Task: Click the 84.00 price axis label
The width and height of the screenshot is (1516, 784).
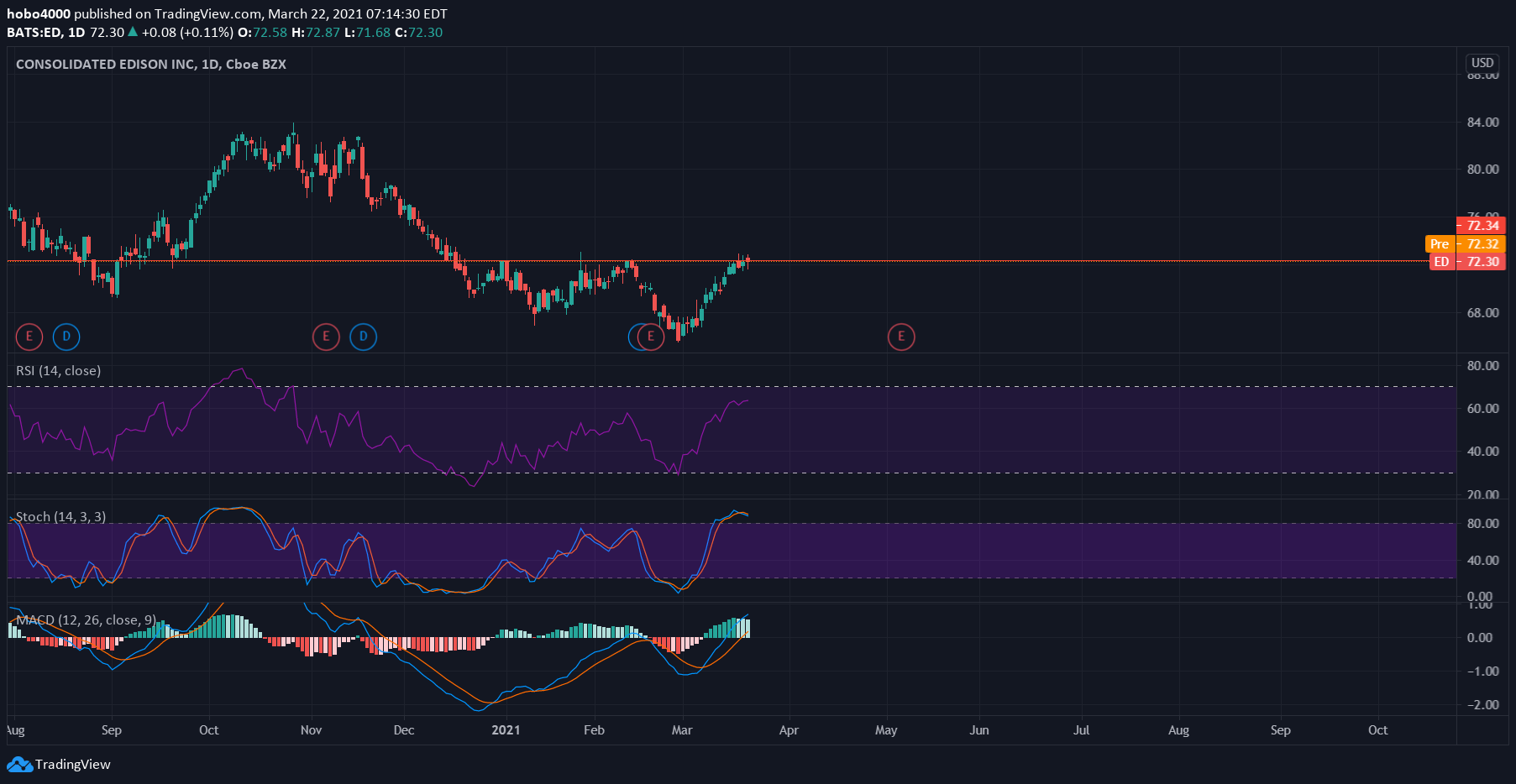Action: (1482, 122)
